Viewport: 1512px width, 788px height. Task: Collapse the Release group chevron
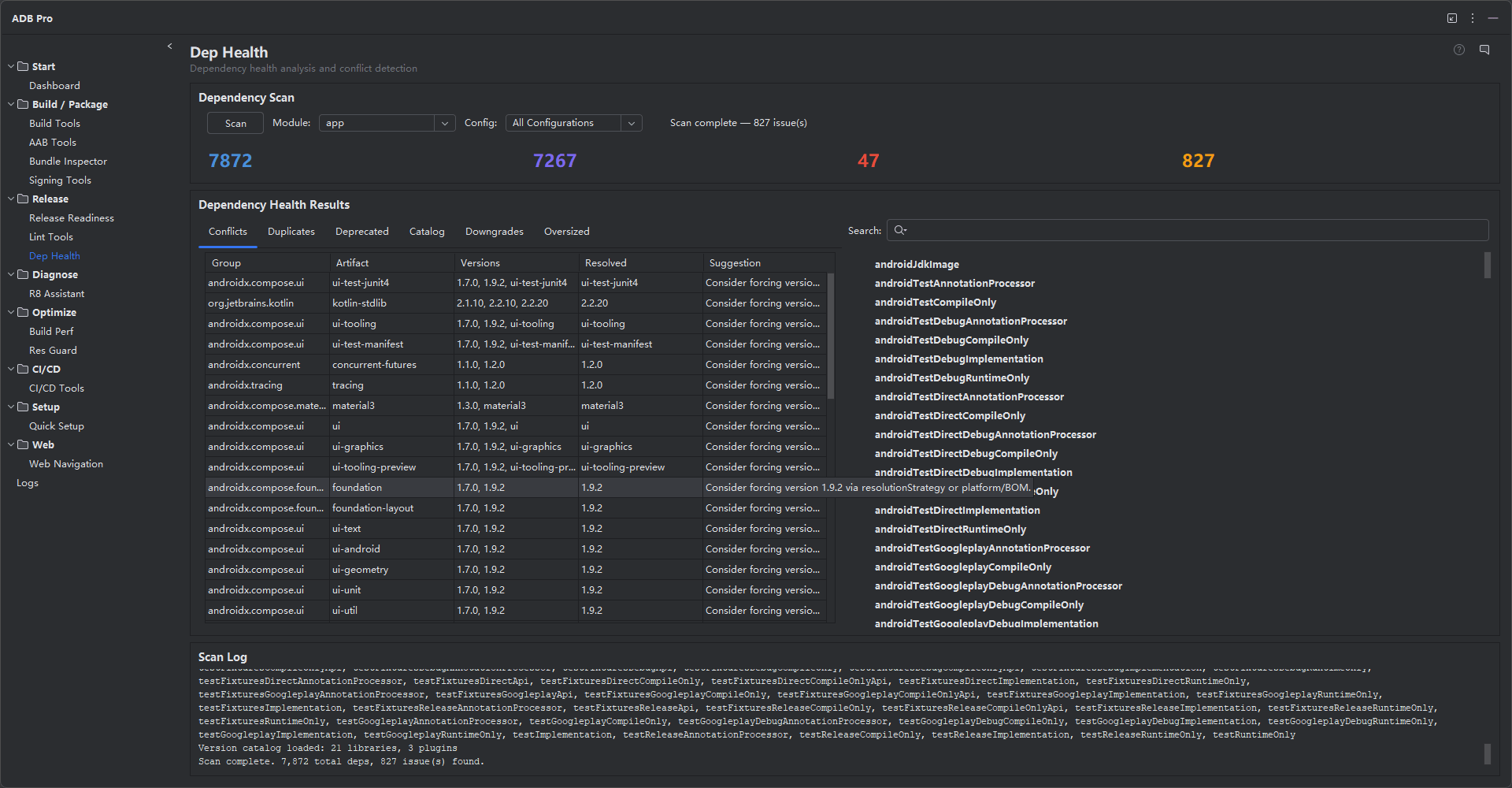coord(11,199)
